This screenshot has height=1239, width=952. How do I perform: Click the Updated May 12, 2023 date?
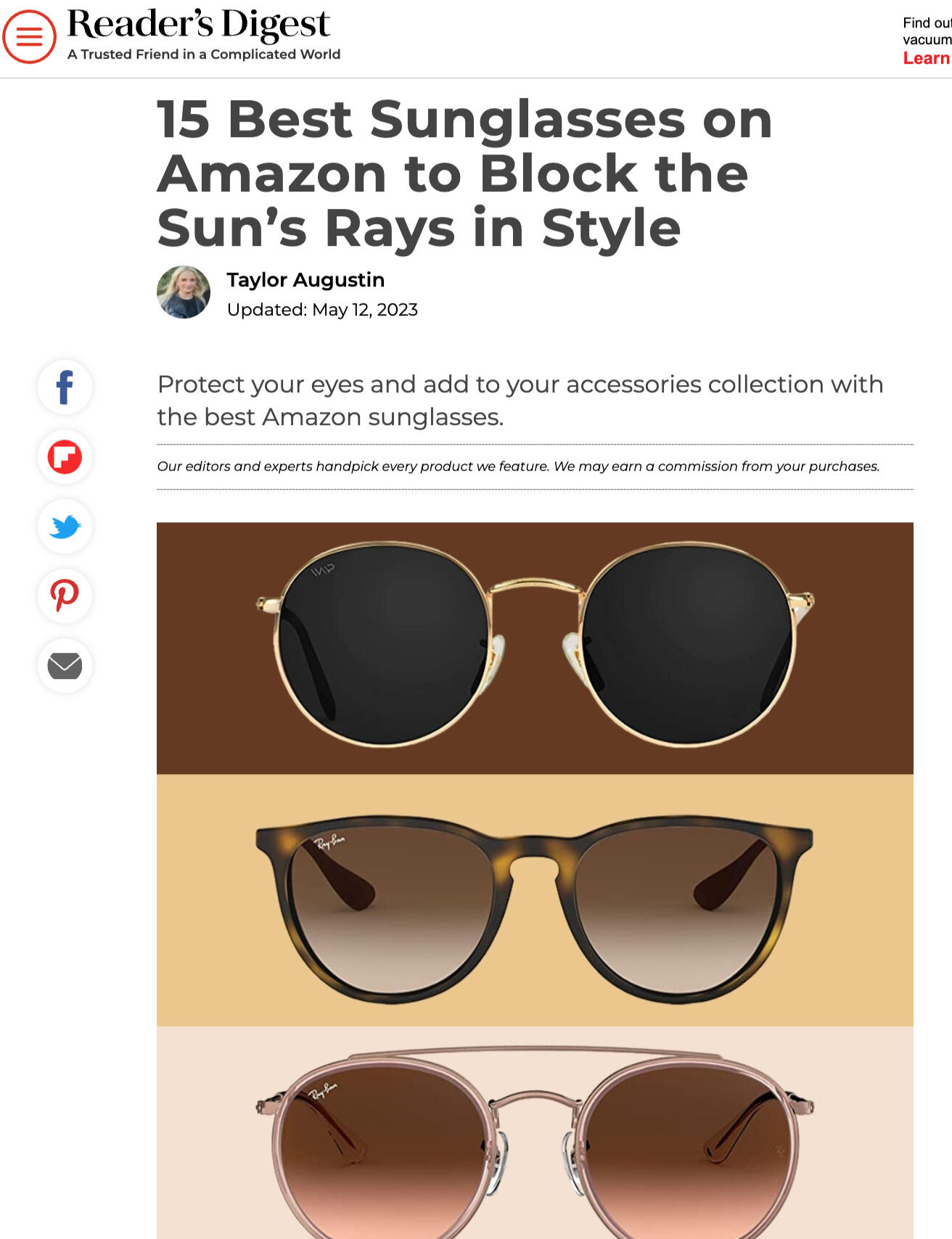point(322,310)
